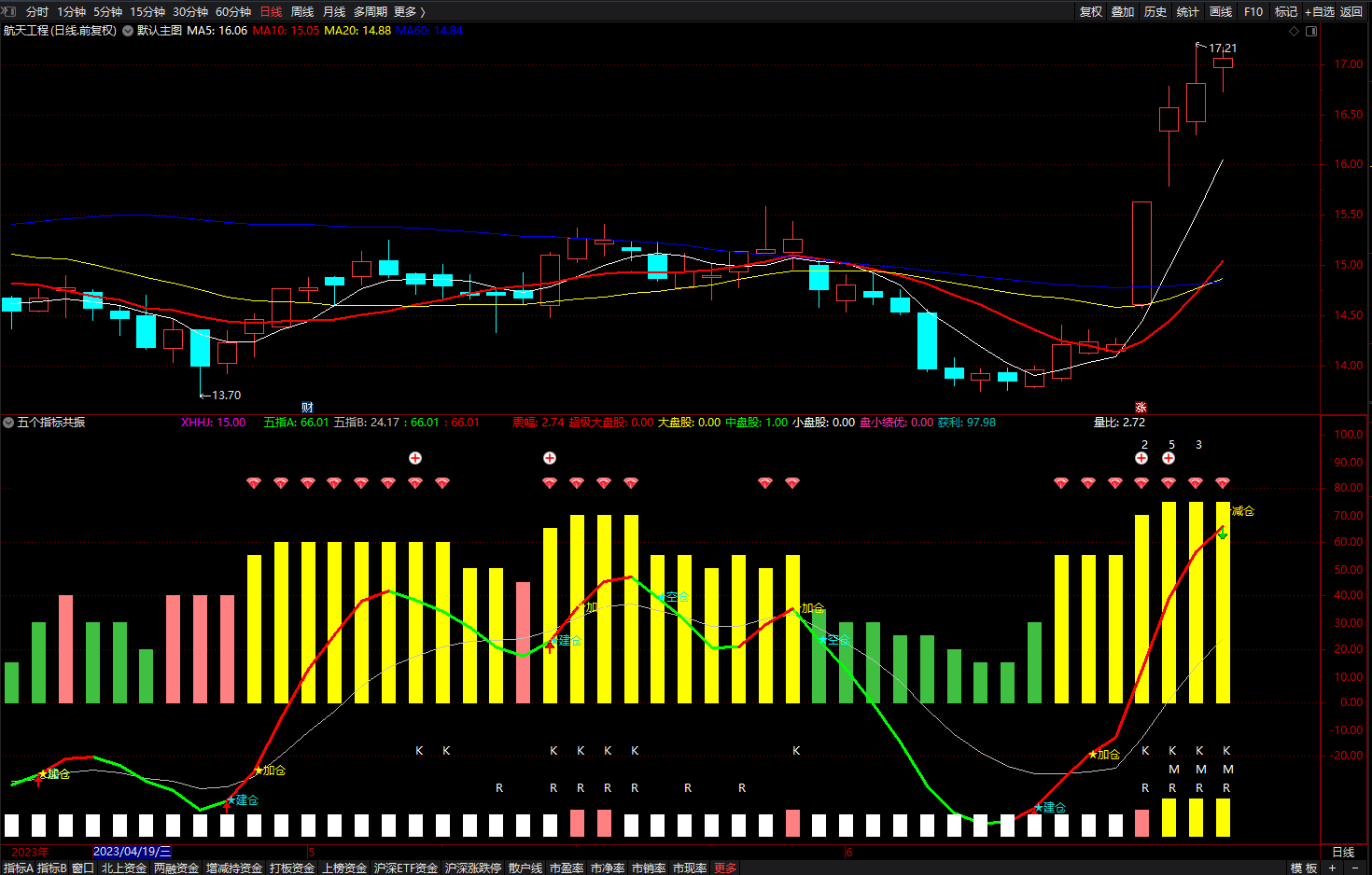The image size is (1372, 875).
Task: Click the plus zoom-in icon at bottom right
Action: (x=1333, y=868)
